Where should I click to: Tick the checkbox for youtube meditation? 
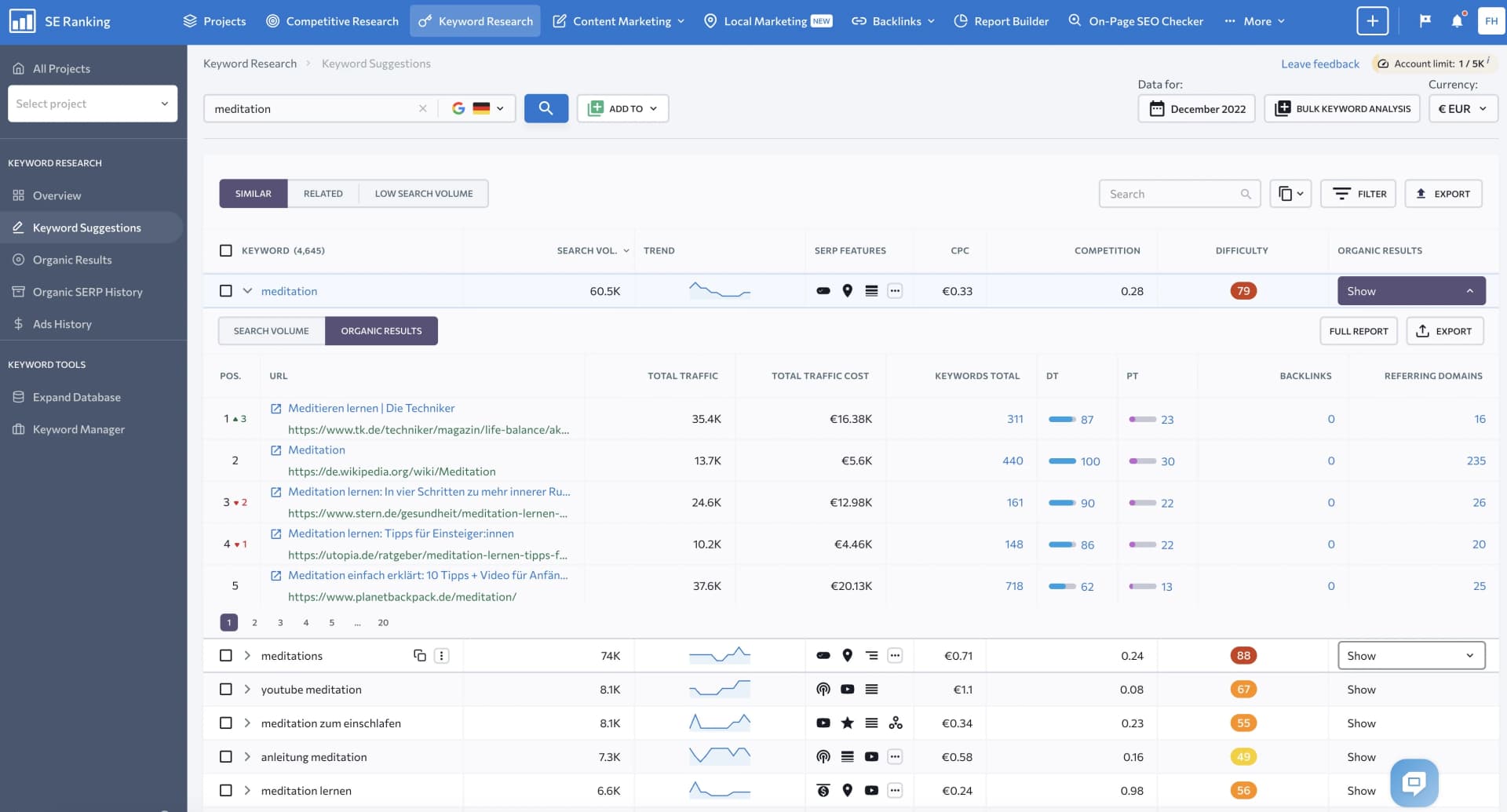[x=226, y=689]
